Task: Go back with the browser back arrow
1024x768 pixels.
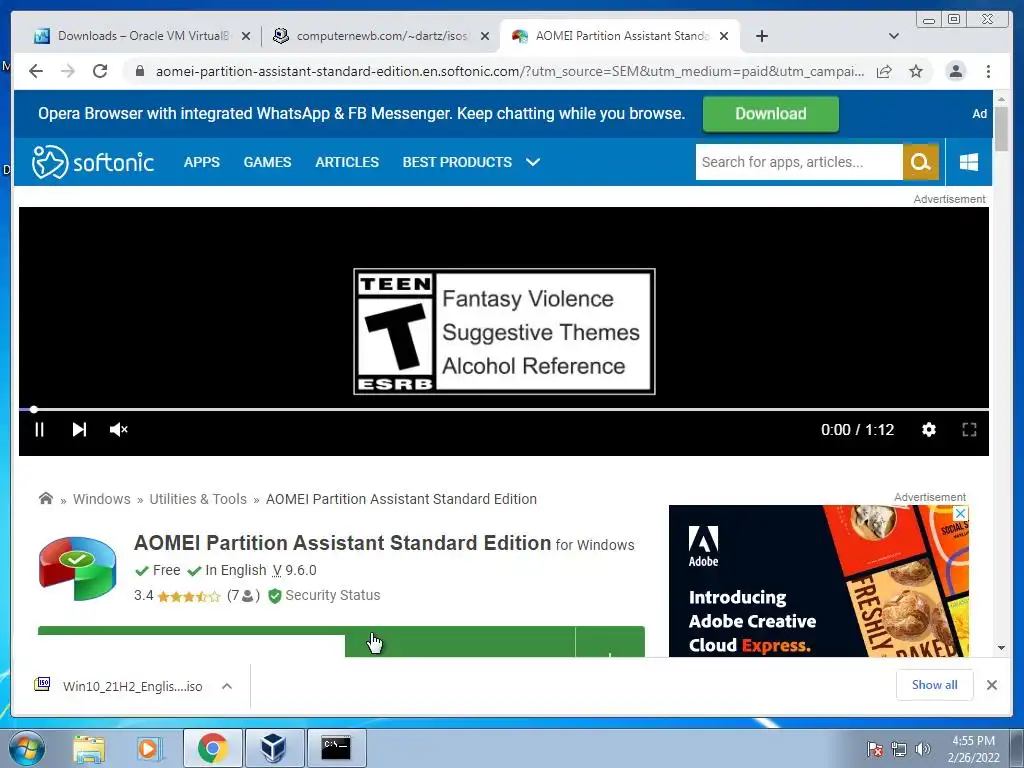Action: [x=36, y=71]
